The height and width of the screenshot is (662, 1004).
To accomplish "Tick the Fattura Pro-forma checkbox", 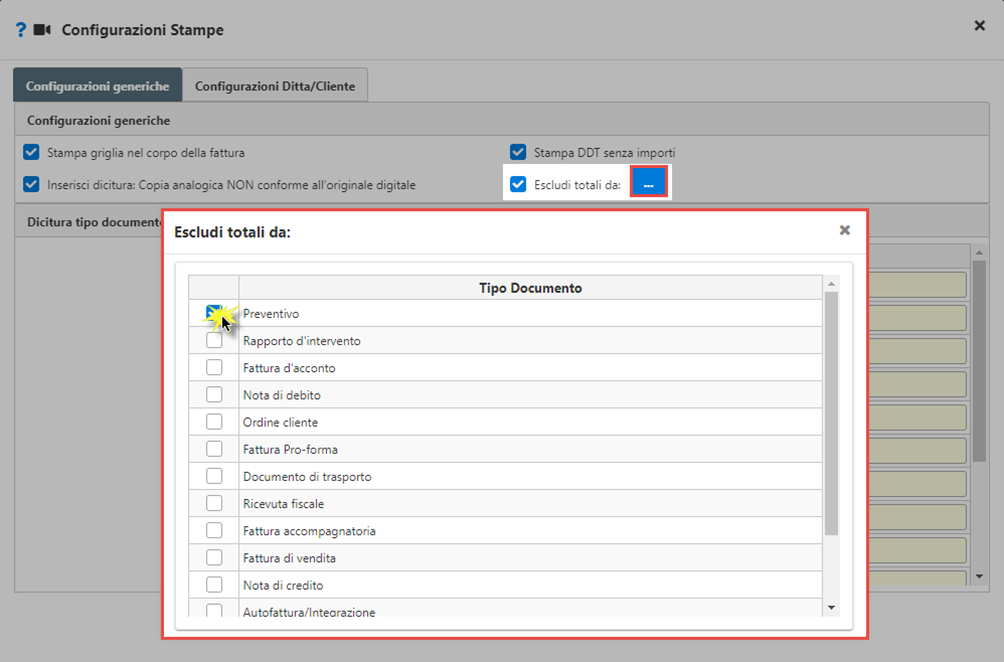I will pos(215,449).
